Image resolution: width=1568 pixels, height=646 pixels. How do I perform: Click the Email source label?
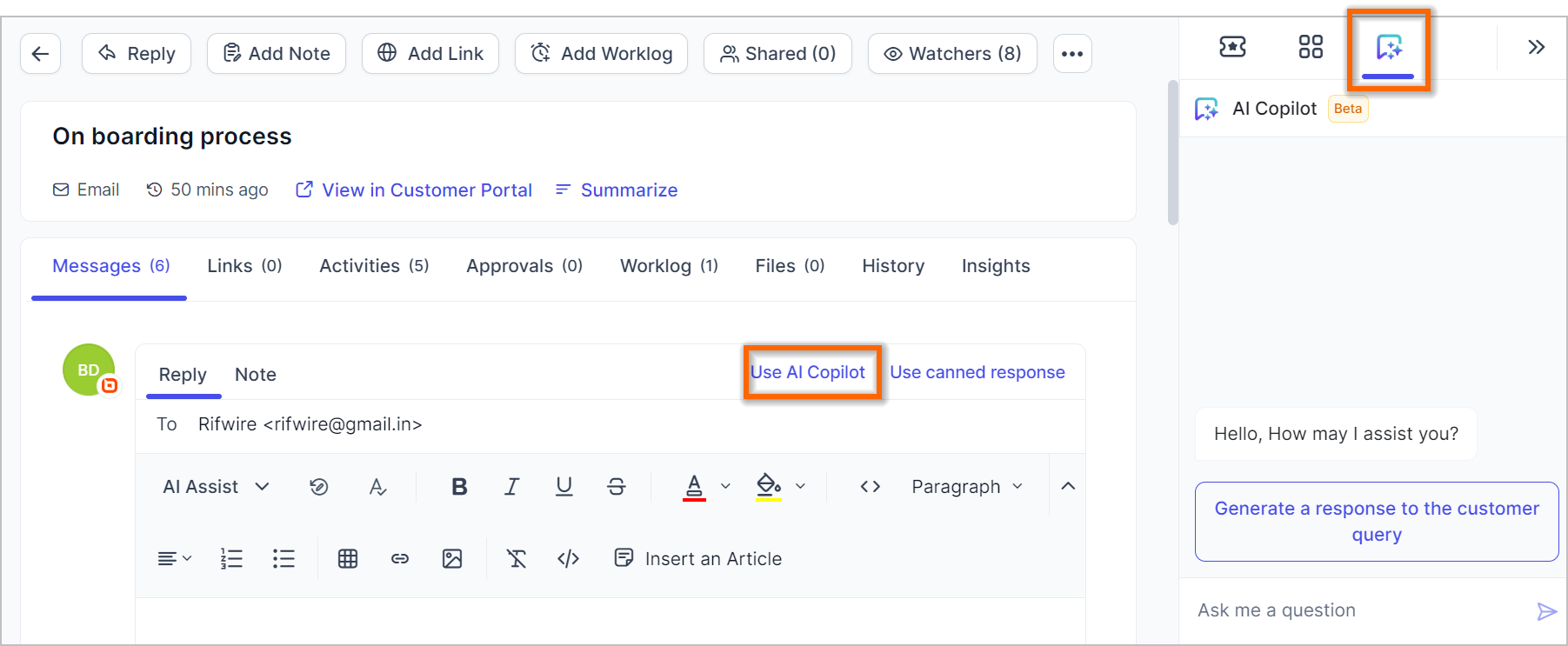pyautogui.click(x=86, y=190)
